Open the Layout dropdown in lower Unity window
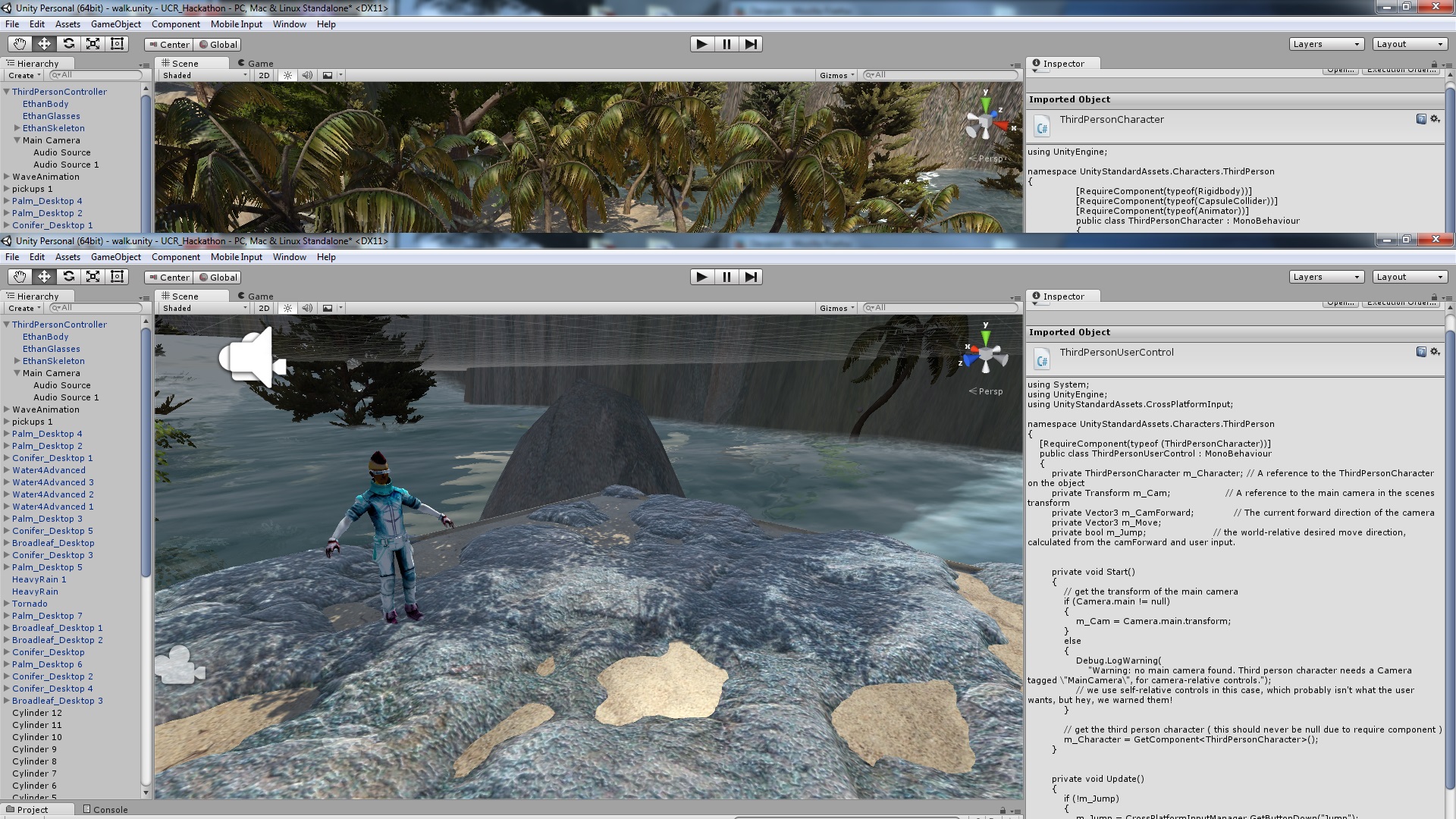 1409,277
